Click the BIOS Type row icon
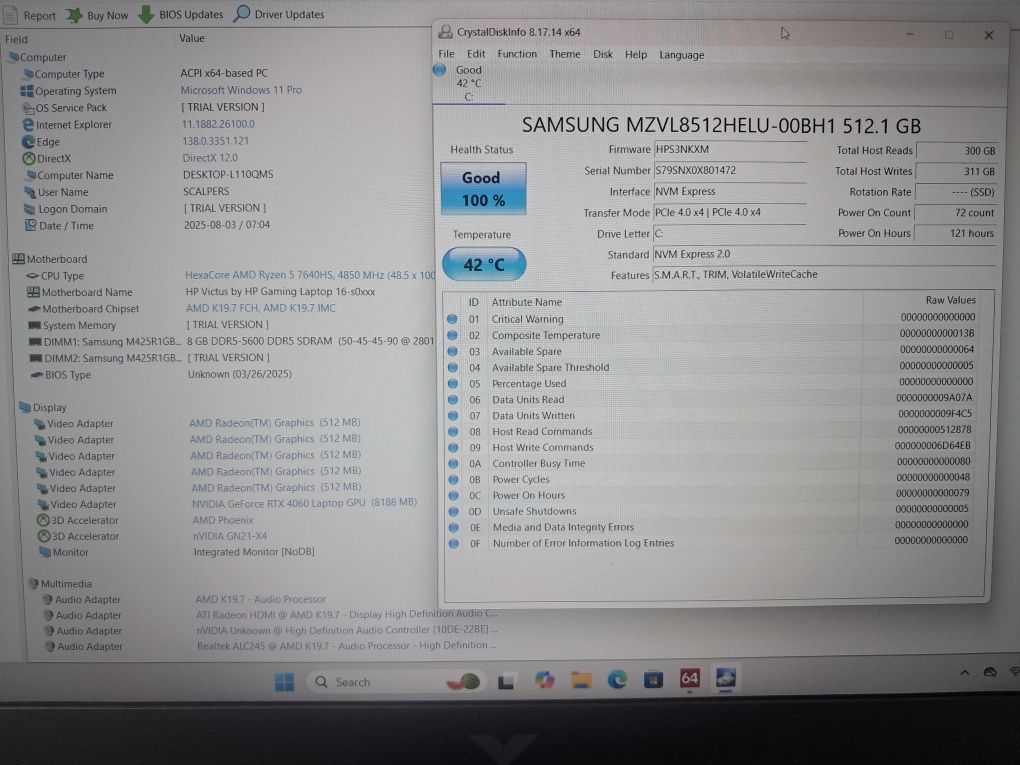The height and width of the screenshot is (765, 1020). (x=37, y=375)
